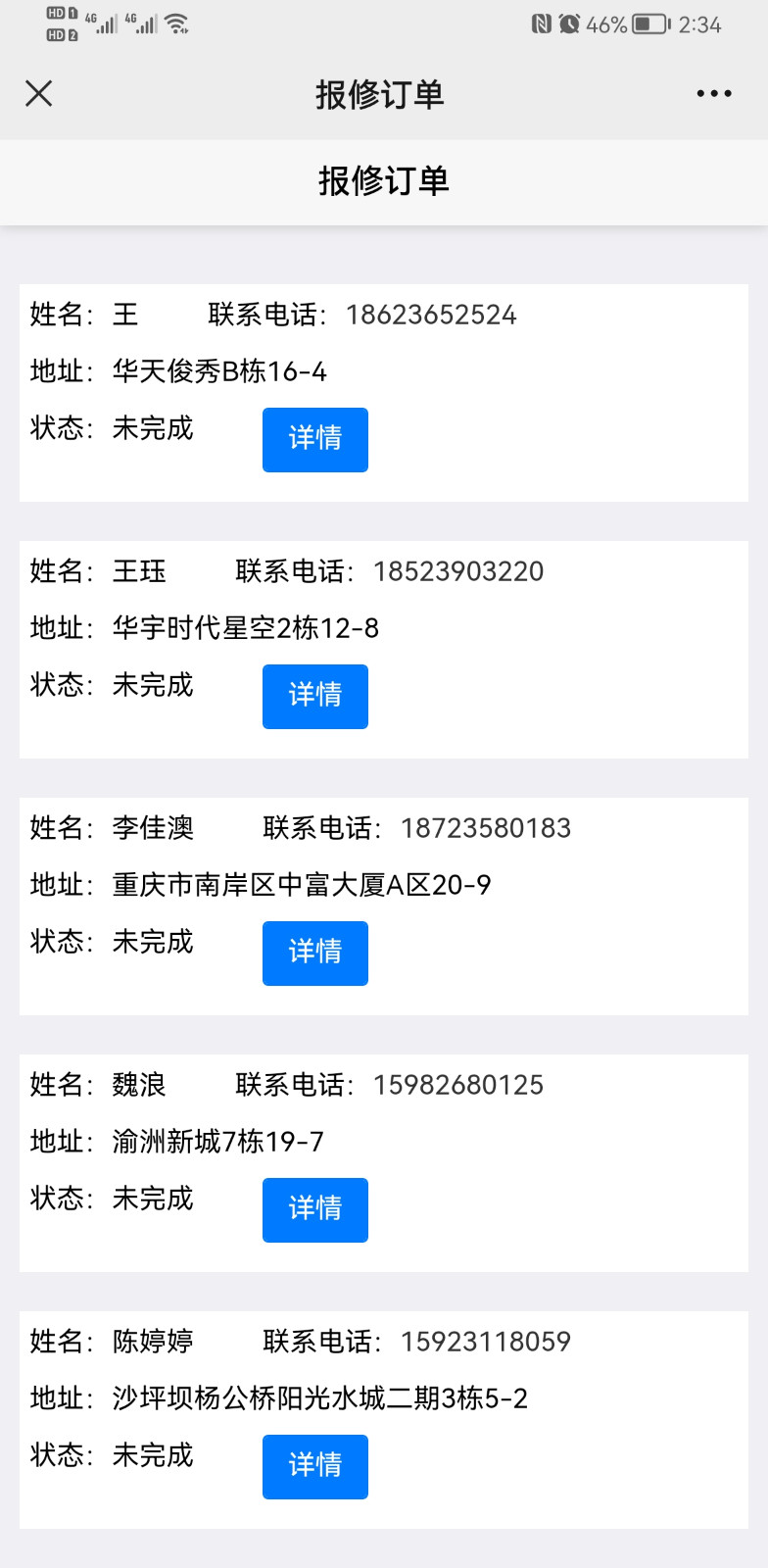Tap phone number 15982680125
The image size is (768, 1568).
[458, 1085]
